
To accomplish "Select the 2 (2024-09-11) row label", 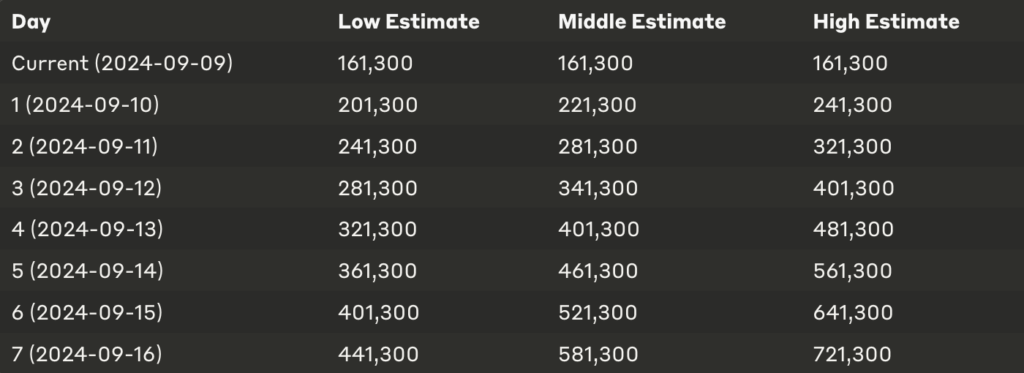I will 84,146.
